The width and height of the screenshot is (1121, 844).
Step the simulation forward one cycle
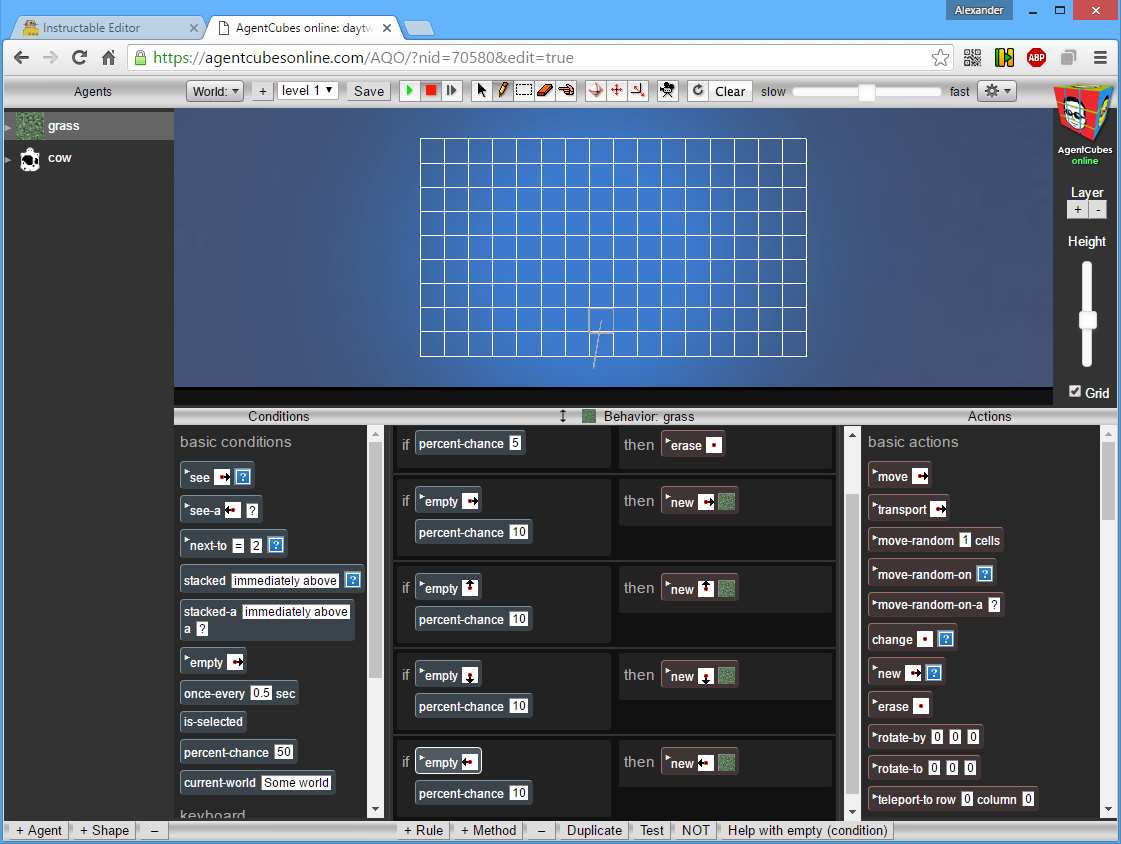click(451, 91)
